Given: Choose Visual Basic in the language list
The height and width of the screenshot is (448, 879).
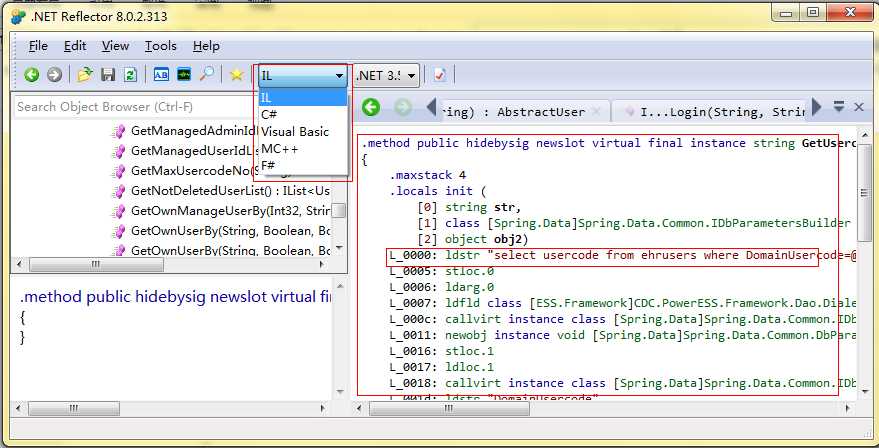Looking at the screenshot, I should point(294,131).
